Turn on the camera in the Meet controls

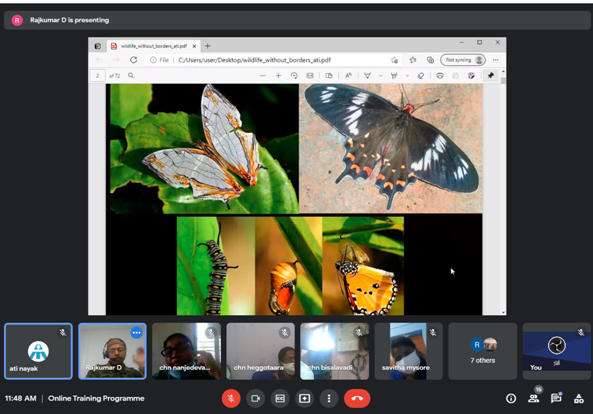[256, 398]
